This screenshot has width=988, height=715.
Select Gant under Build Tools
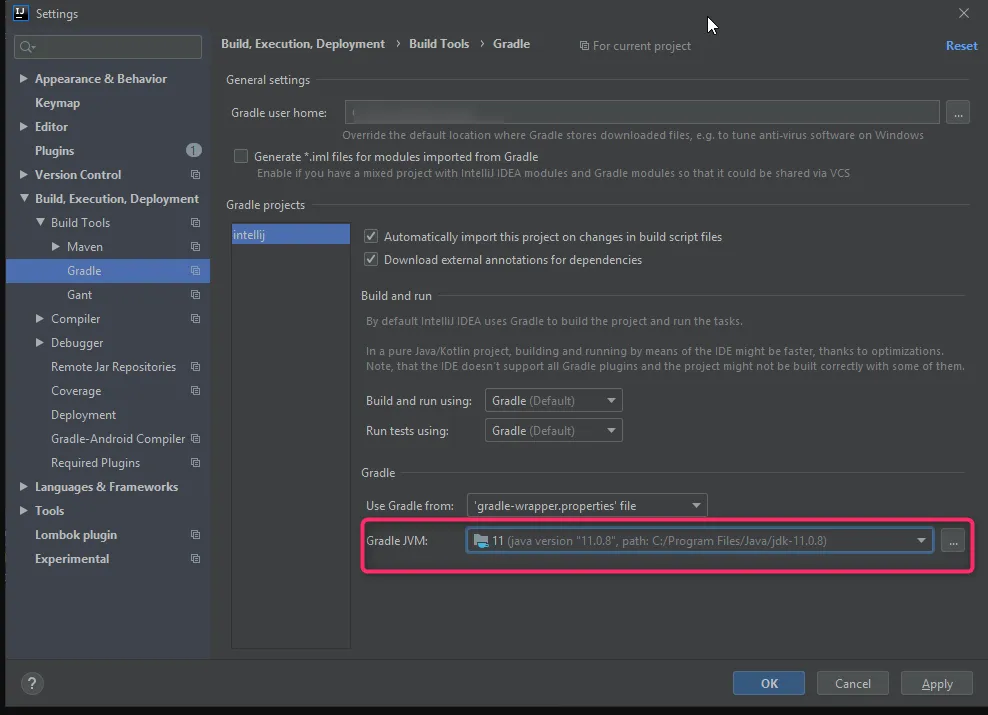(79, 295)
